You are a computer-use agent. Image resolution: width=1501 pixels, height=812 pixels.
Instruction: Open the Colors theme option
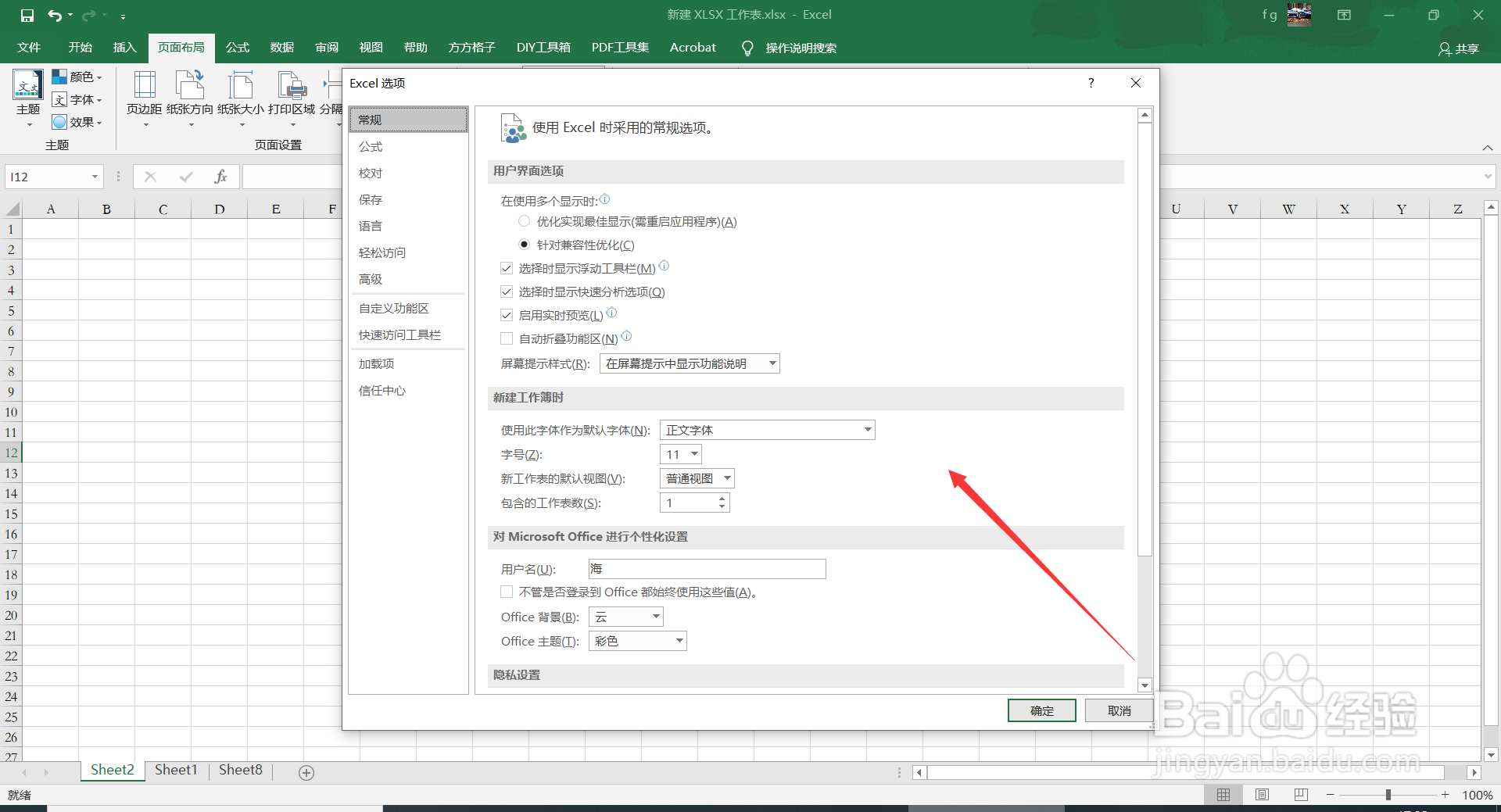[77, 77]
